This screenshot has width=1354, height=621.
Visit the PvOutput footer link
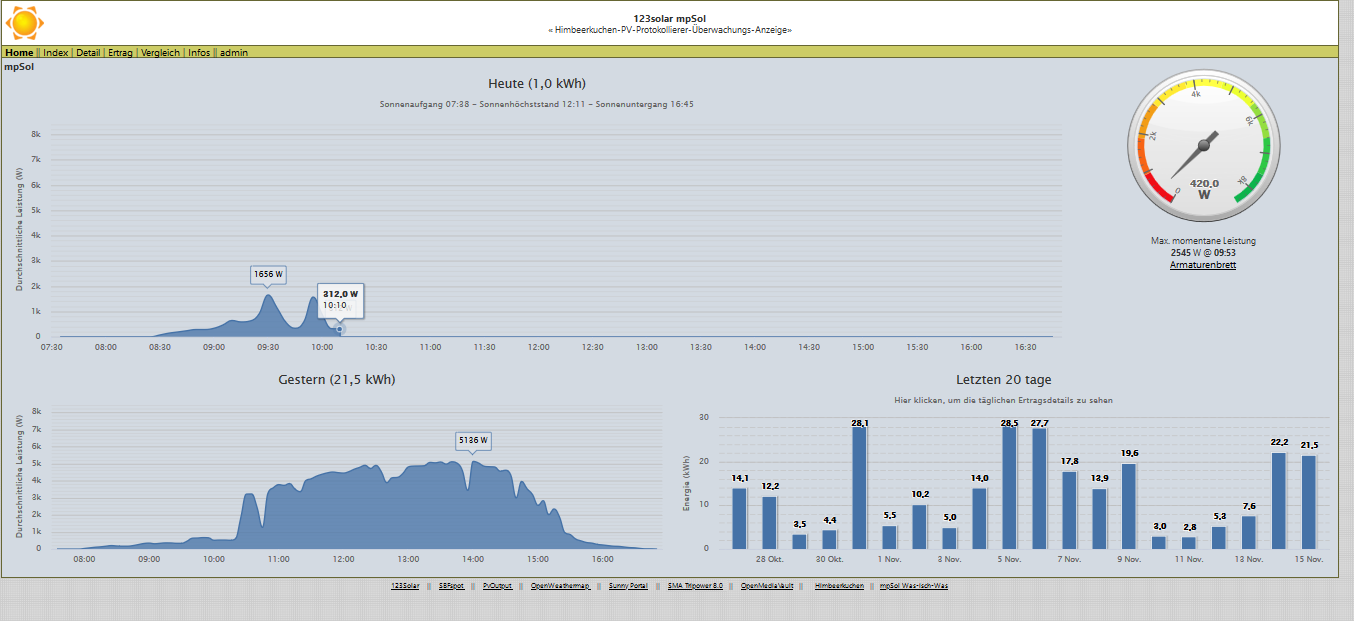tap(497, 586)
